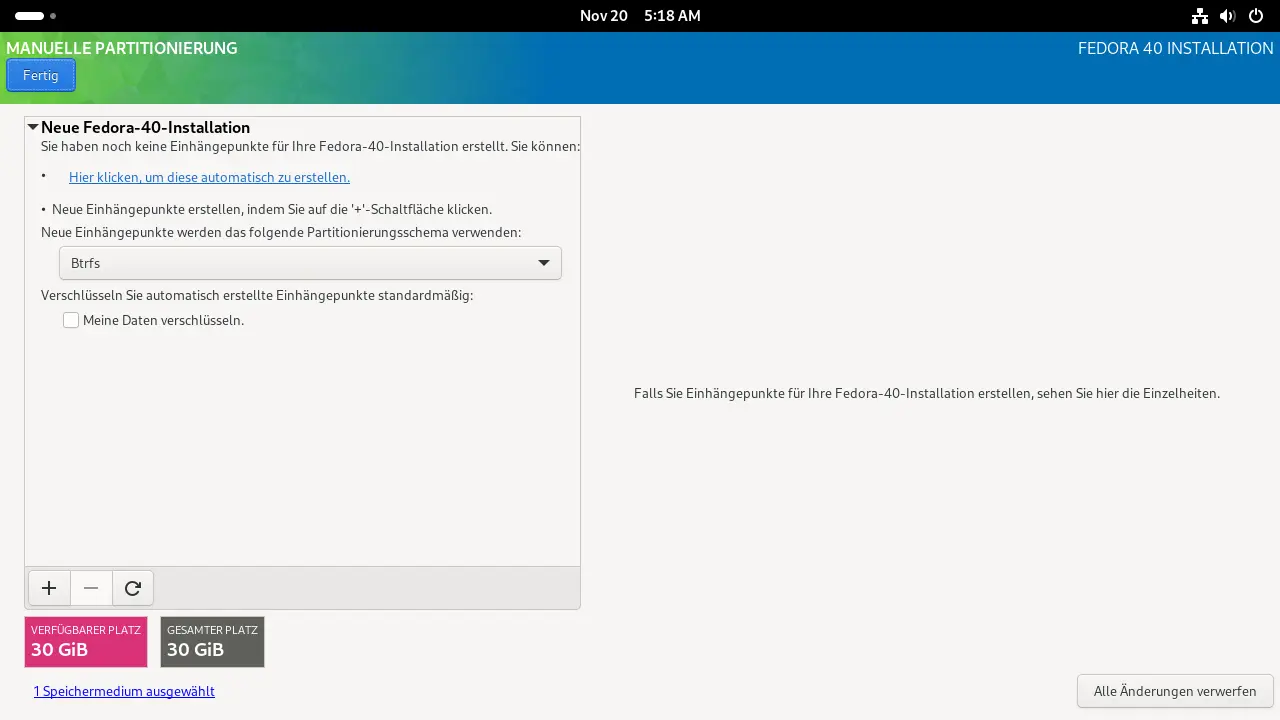Click the details placeholder text in right pane
The width and height of the screenshot is (1280, 720).
click(926, 393)
